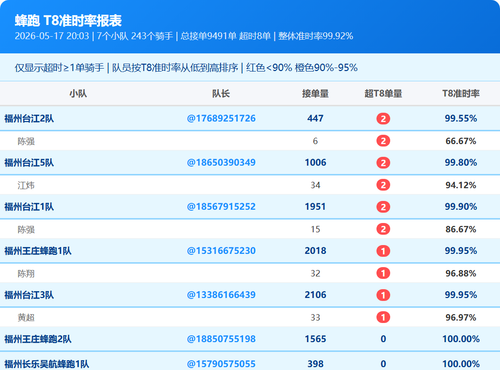Click on-time rate 96.97%
Image resolution: width=500 pixels, height=370 pixels.
[x=461, y=317]
